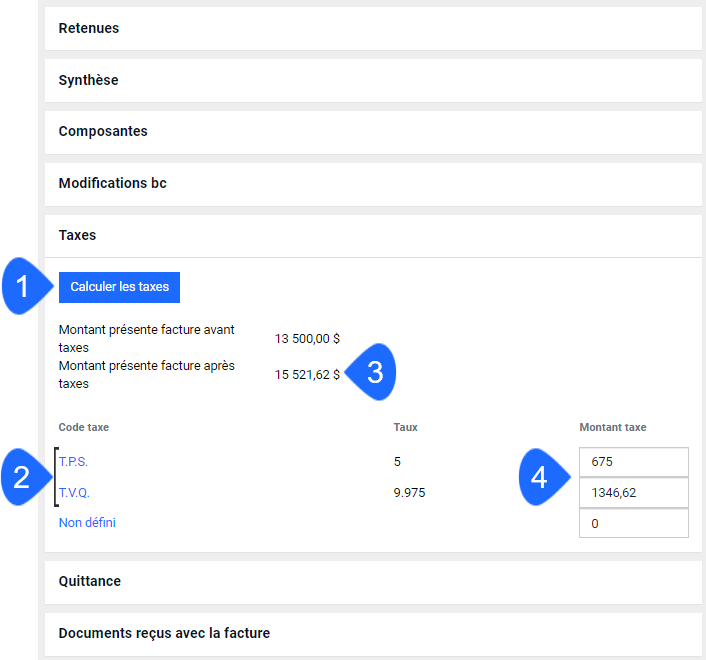
Task: Select the T.V.Q. amount field showing 1346,62
Action: click(x=634, y=493)
